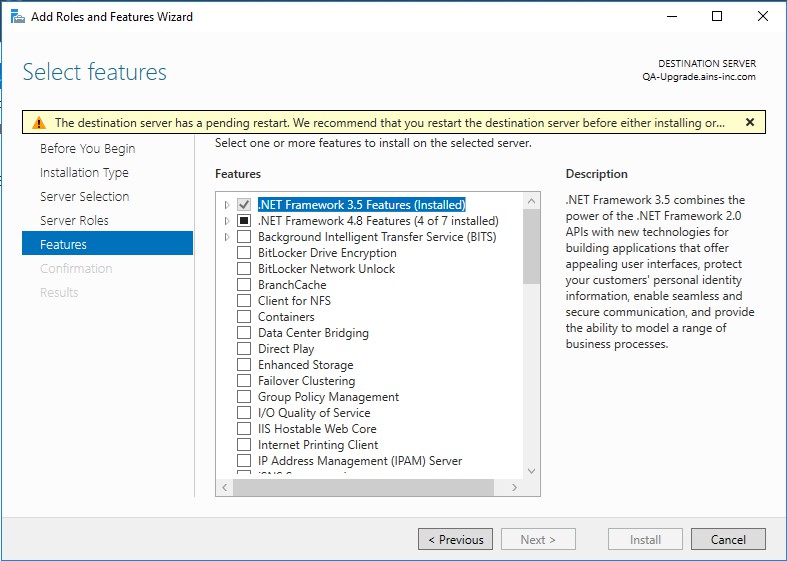Go to the Server Selection step
This screenshot has width=787, height=561.
(x=84, y=197)
